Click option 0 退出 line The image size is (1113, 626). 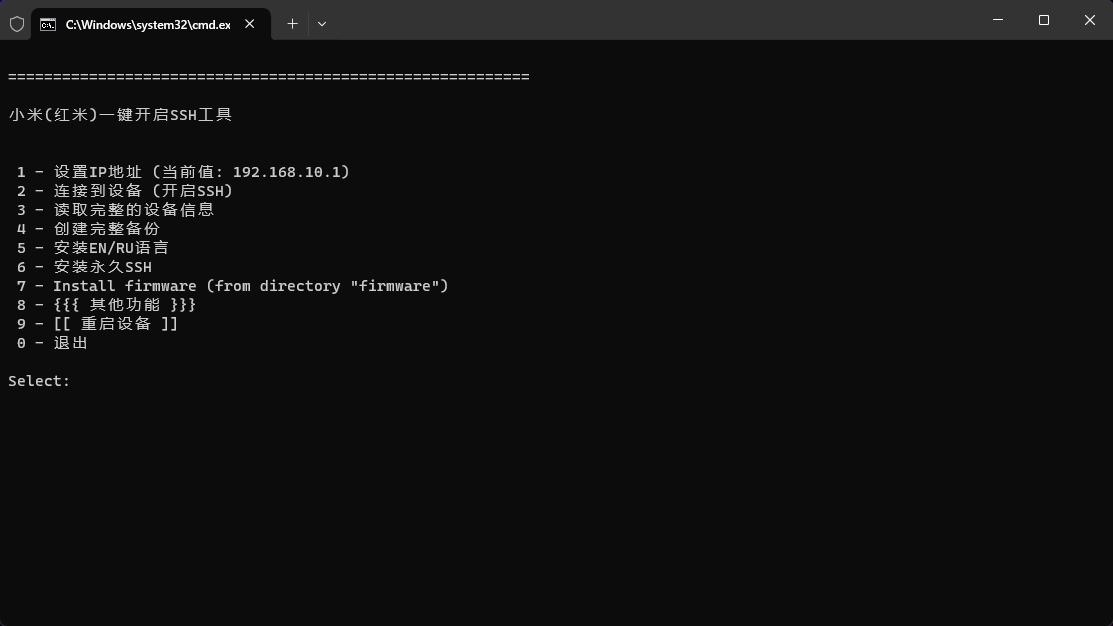pyautogui.click(x=53, y=343)
